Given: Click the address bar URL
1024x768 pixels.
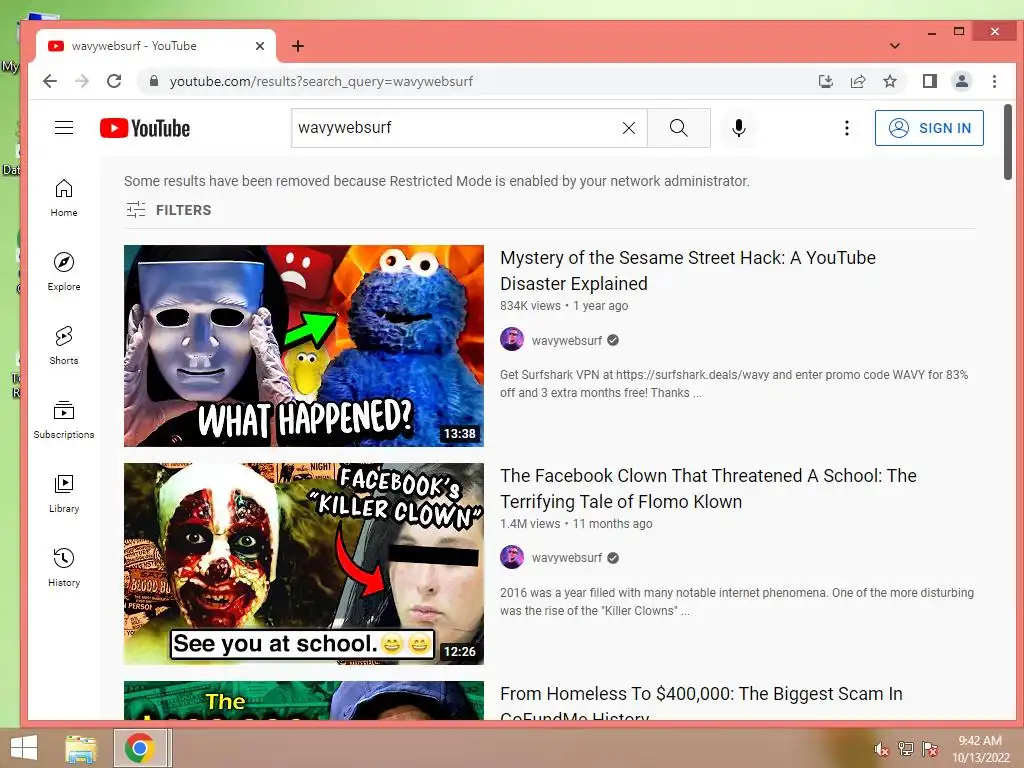Looking at the screenshot, I should pyautogui.click(x=321, y=81).
